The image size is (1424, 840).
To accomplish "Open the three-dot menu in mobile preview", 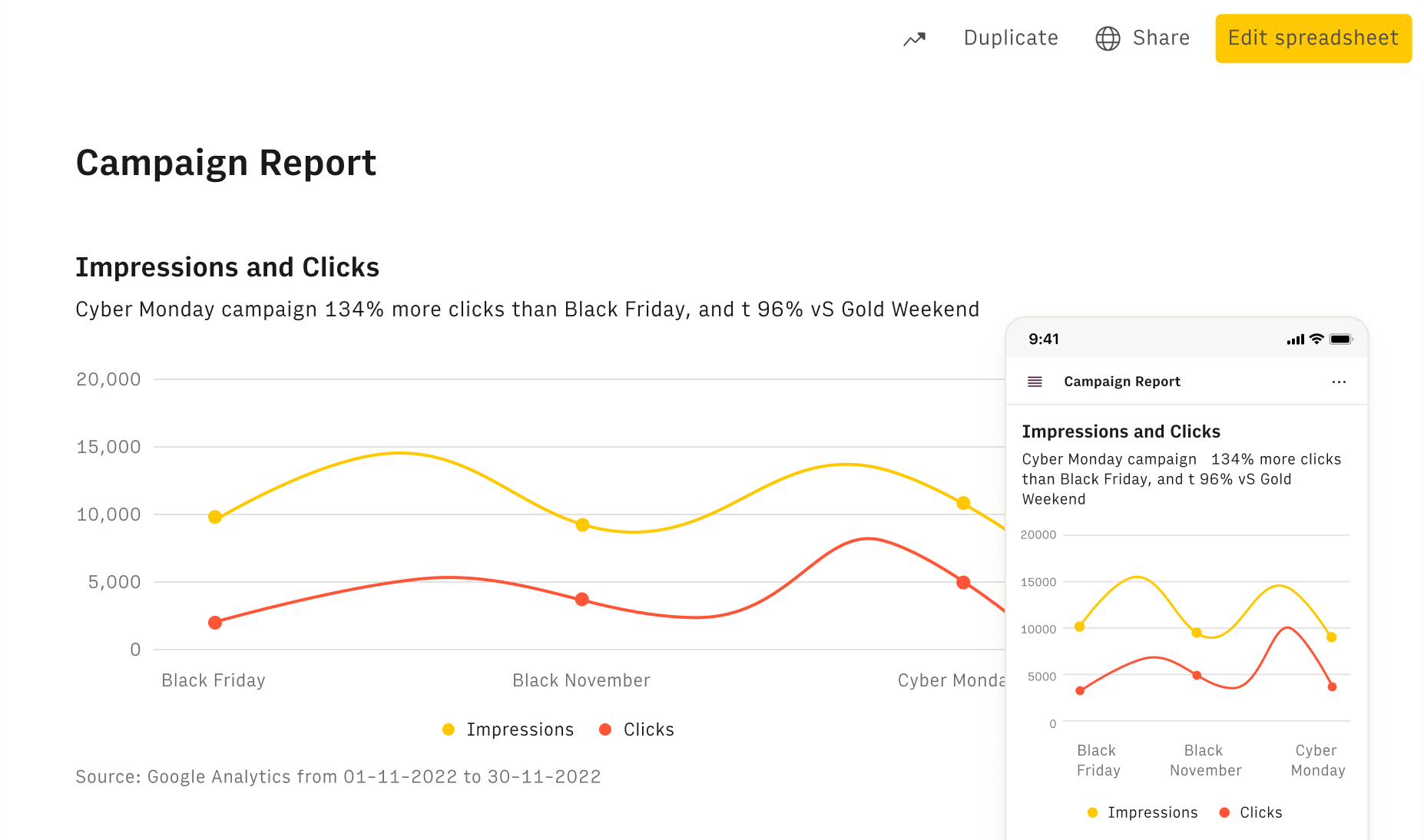I will point(1339,382).
